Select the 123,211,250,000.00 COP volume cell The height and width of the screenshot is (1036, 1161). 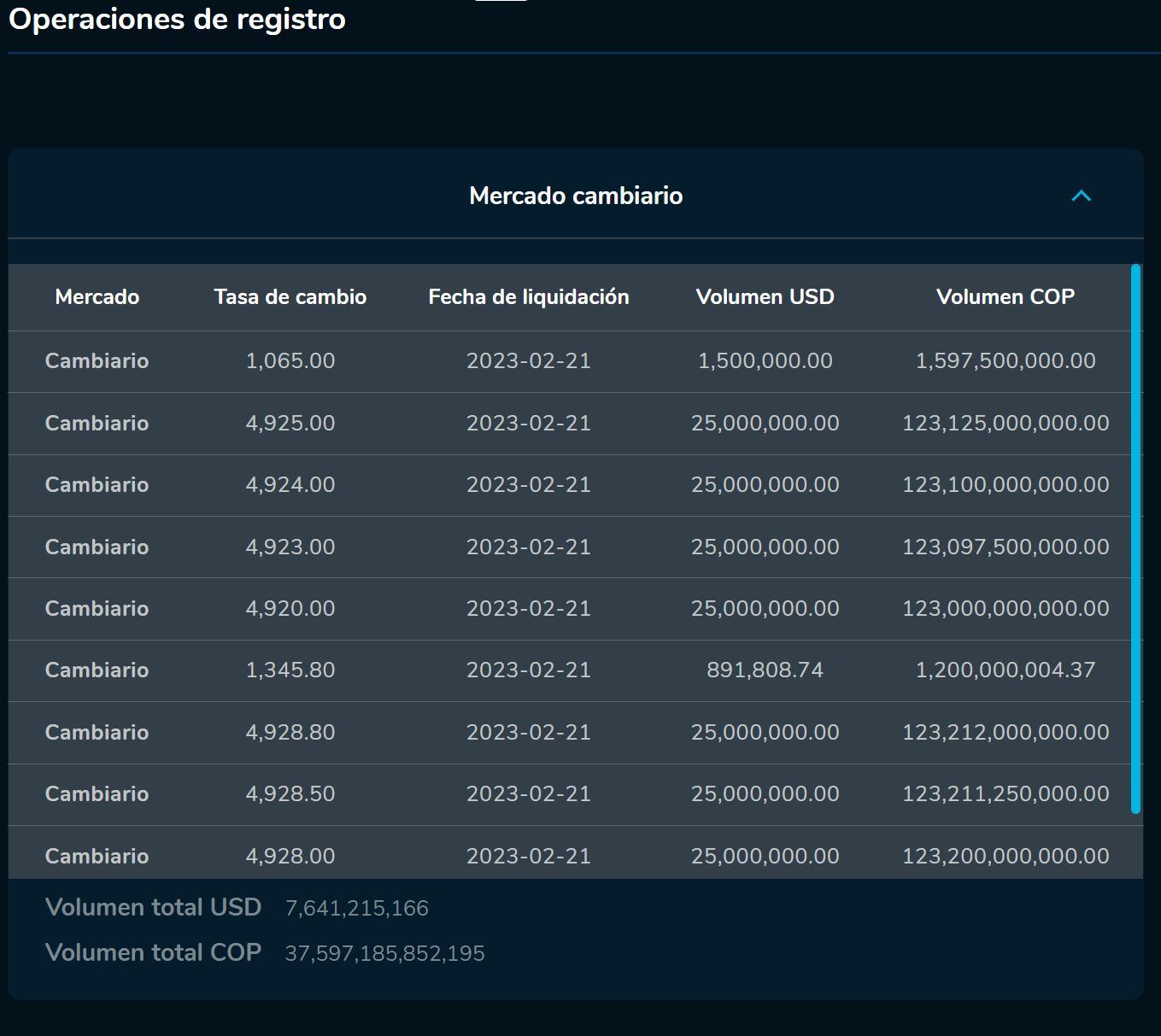(1005, 794)
